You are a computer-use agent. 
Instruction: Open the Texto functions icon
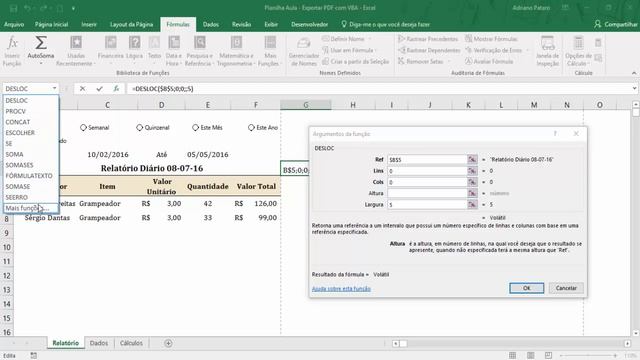[154, 42]
